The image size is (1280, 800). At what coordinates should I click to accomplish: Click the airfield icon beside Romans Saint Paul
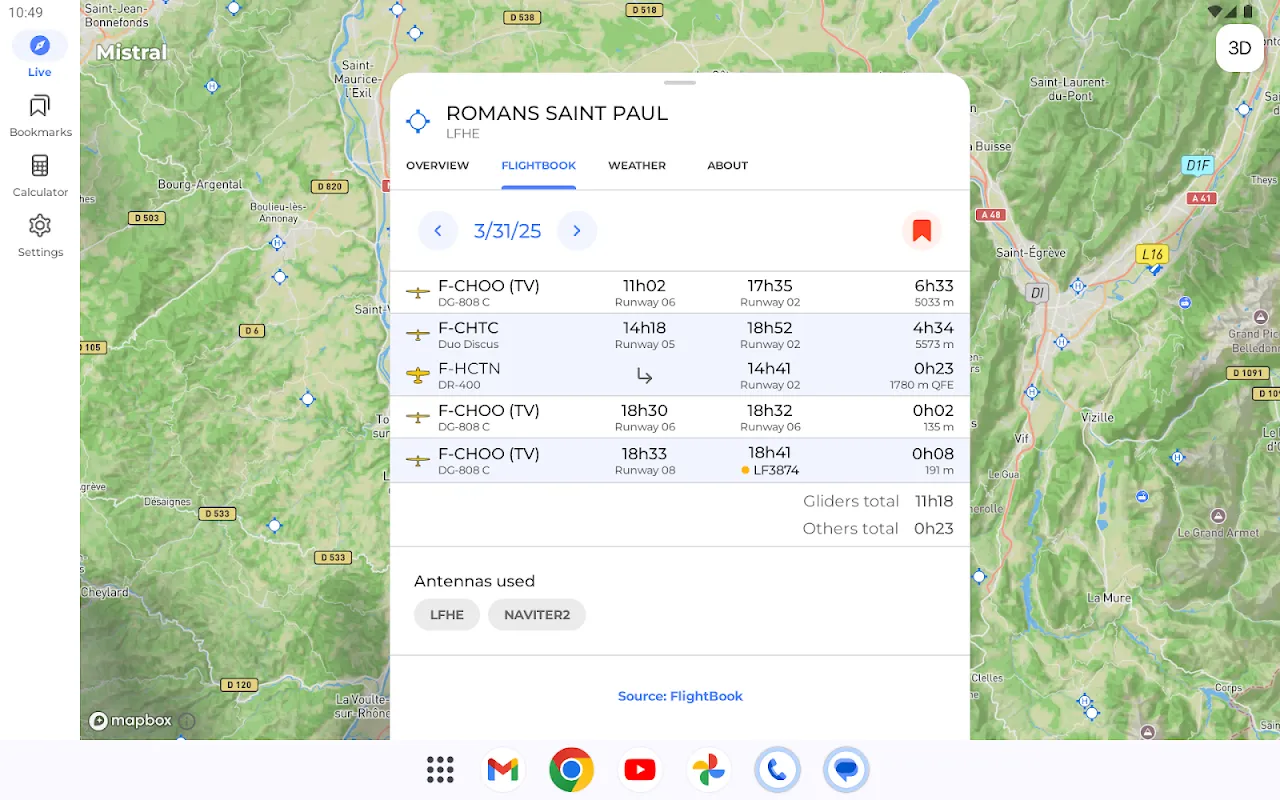click(x=417, y=121)
